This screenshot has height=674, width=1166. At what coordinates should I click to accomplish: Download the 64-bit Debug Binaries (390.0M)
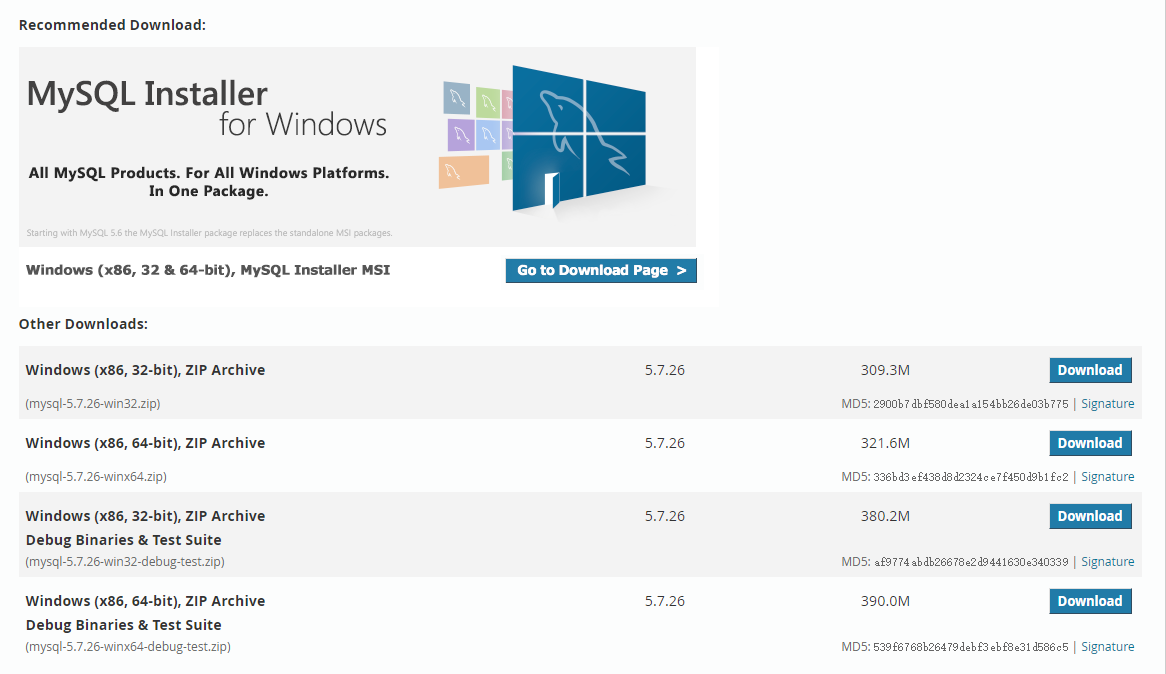(x=1090, y=601)
